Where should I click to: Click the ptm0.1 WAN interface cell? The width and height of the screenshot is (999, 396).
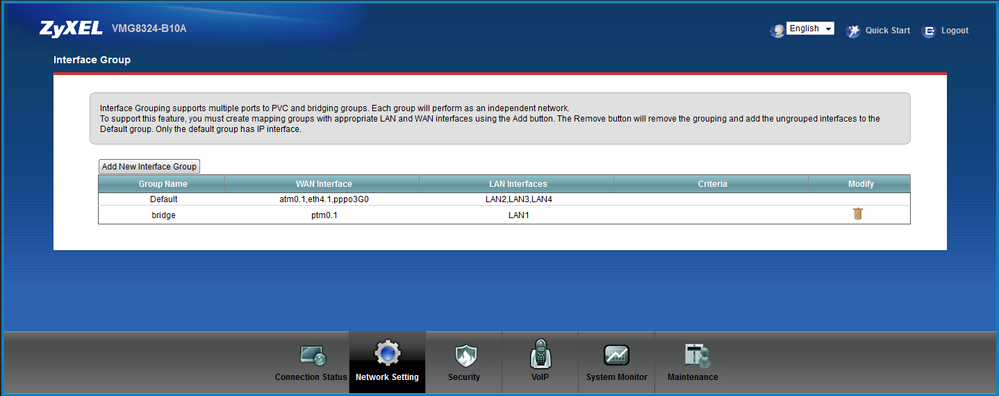[x=325, y=215]
